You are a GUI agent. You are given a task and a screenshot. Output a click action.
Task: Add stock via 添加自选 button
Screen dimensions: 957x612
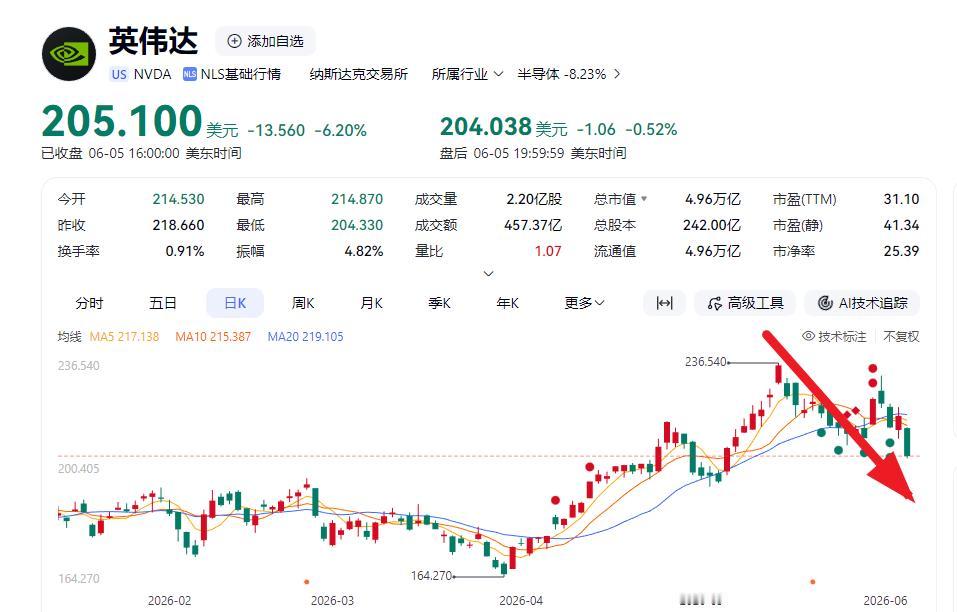point(265,41)
